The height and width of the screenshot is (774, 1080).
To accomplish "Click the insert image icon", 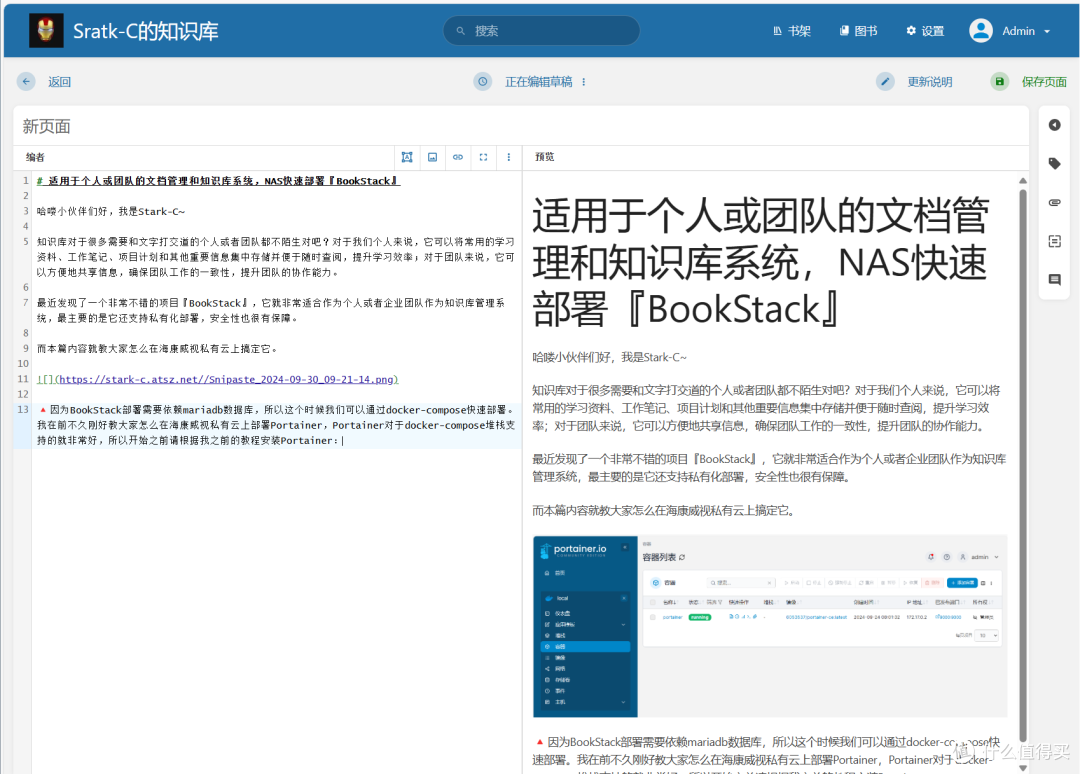I will (433, 157).
